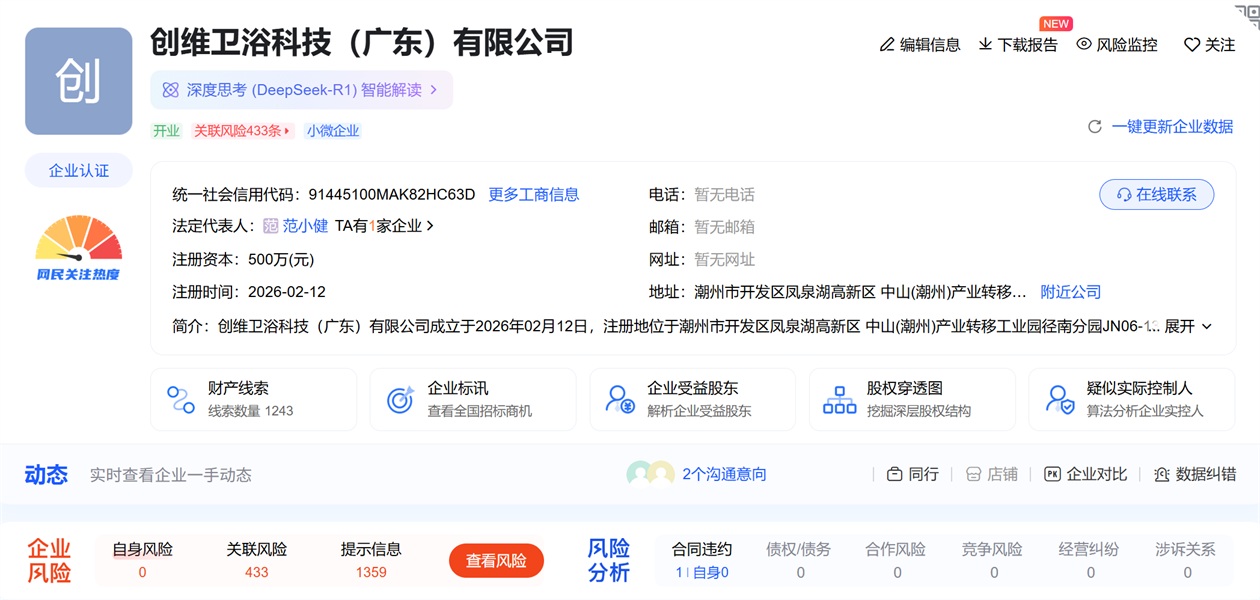Open 企业对比 company comparison

point(1085,474)
